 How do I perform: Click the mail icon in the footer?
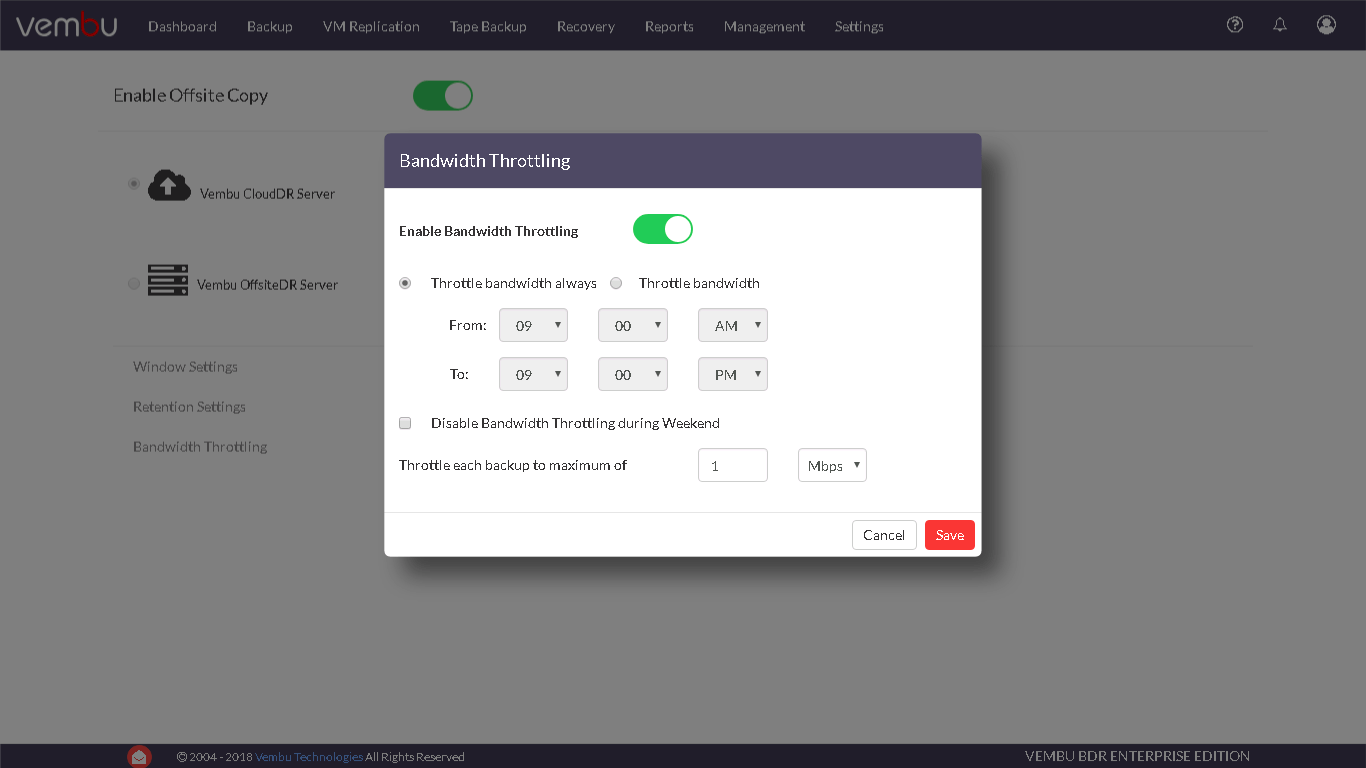139,756
